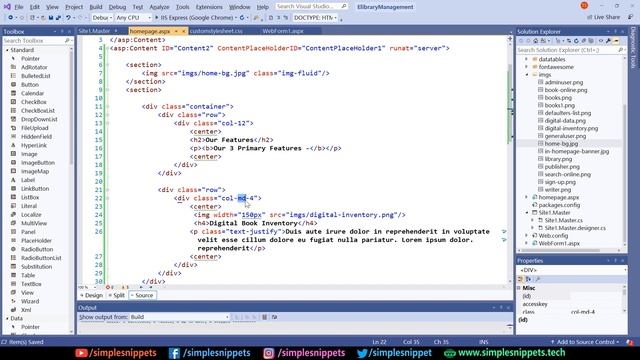Switch to the Site1.Master tab
The image size is (640, 360).
95,31
